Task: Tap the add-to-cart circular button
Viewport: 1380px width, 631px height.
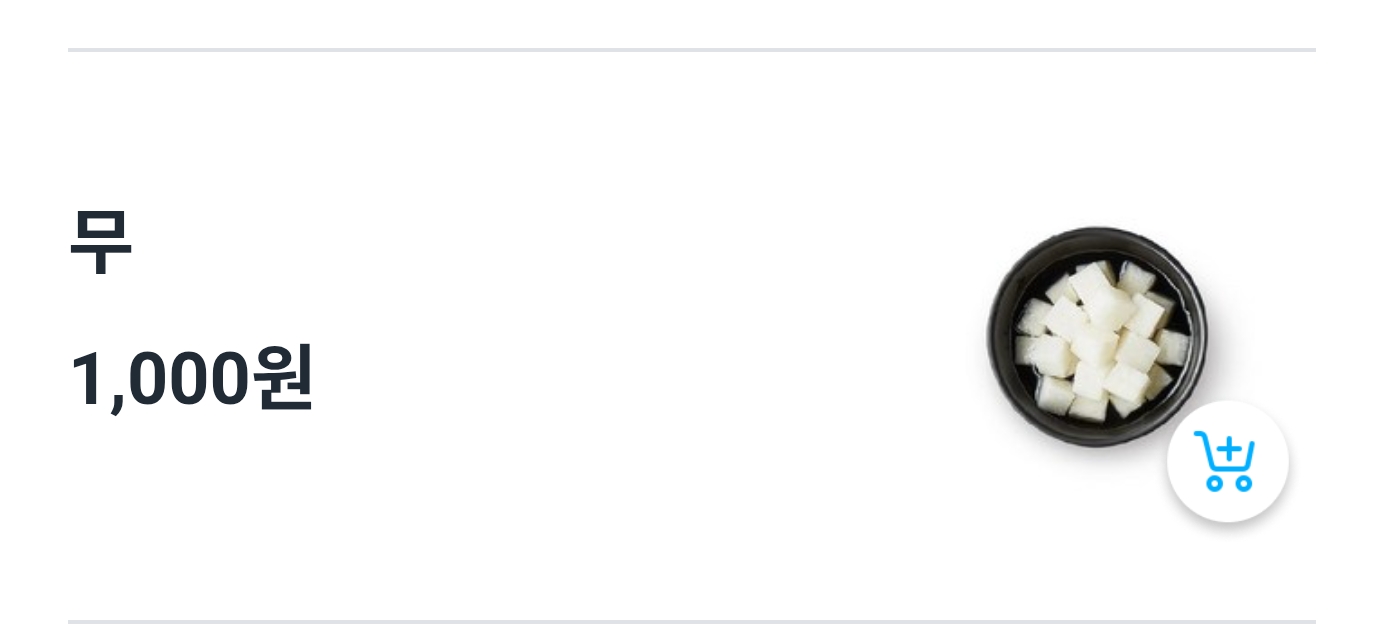Action: point(1227,461)
